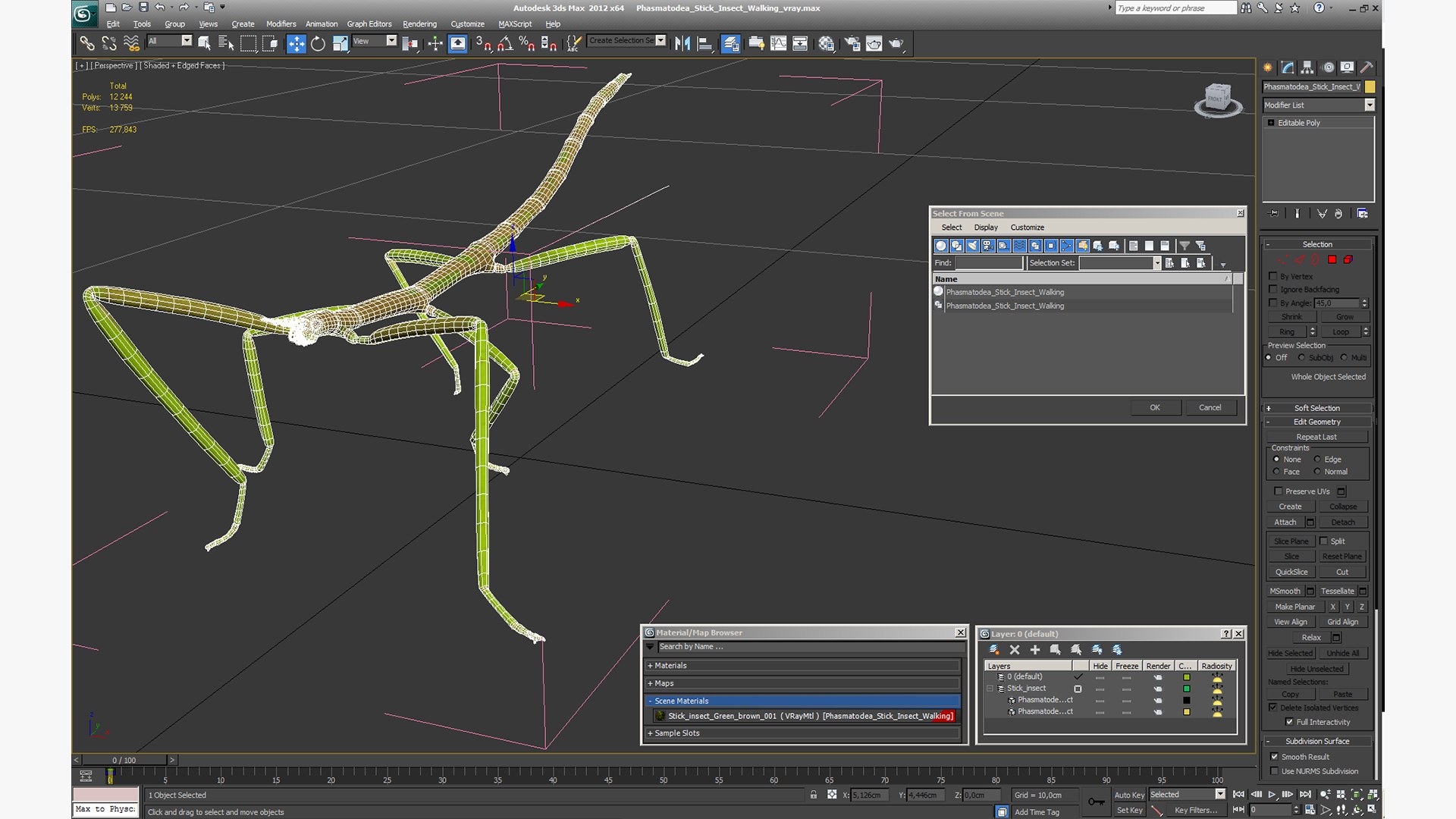
Task: Open the selection filter All dropdown
Action: [187, 40]
